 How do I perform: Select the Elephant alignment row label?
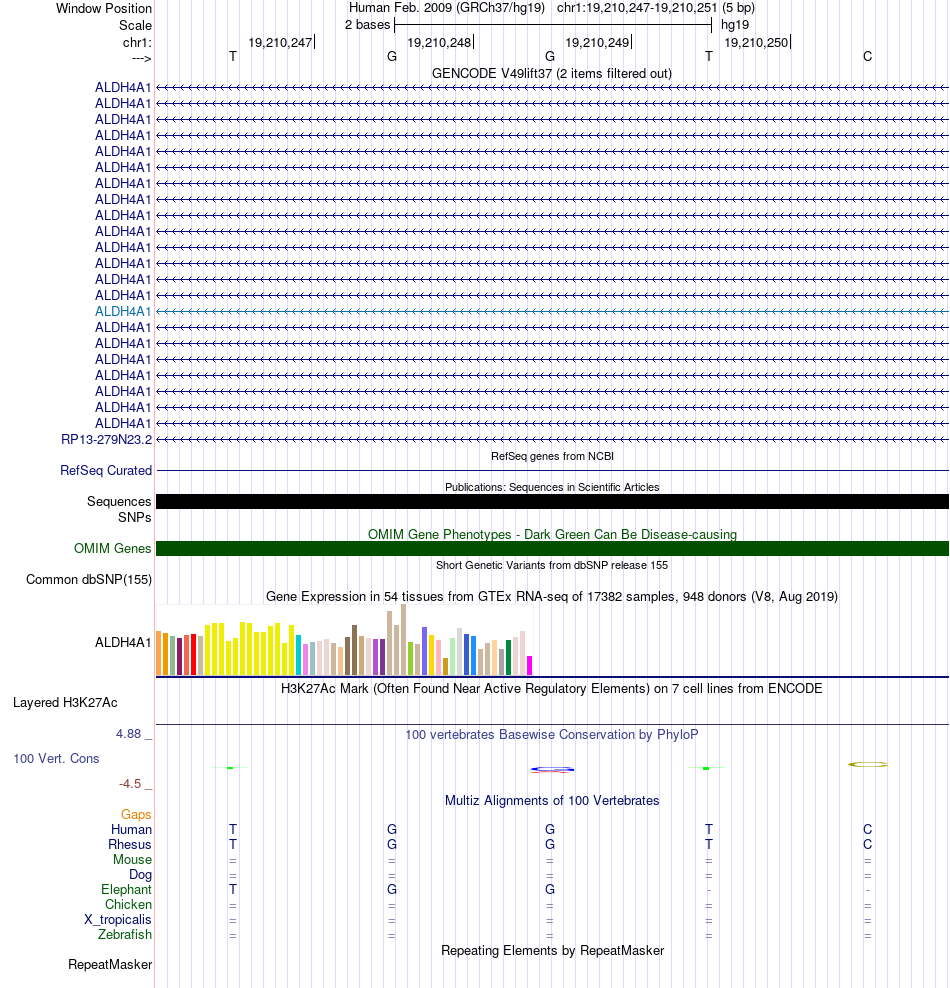click(x=127, y=889)
